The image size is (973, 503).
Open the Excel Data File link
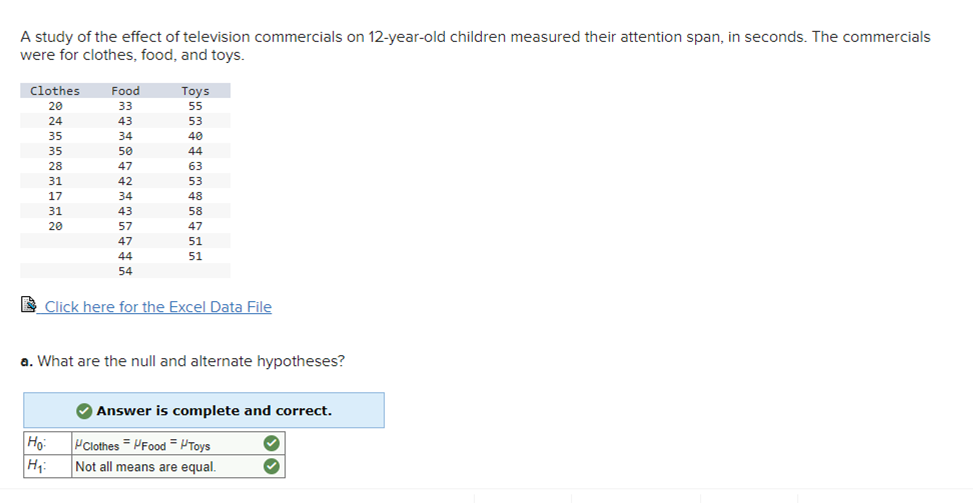click(158, 307)
